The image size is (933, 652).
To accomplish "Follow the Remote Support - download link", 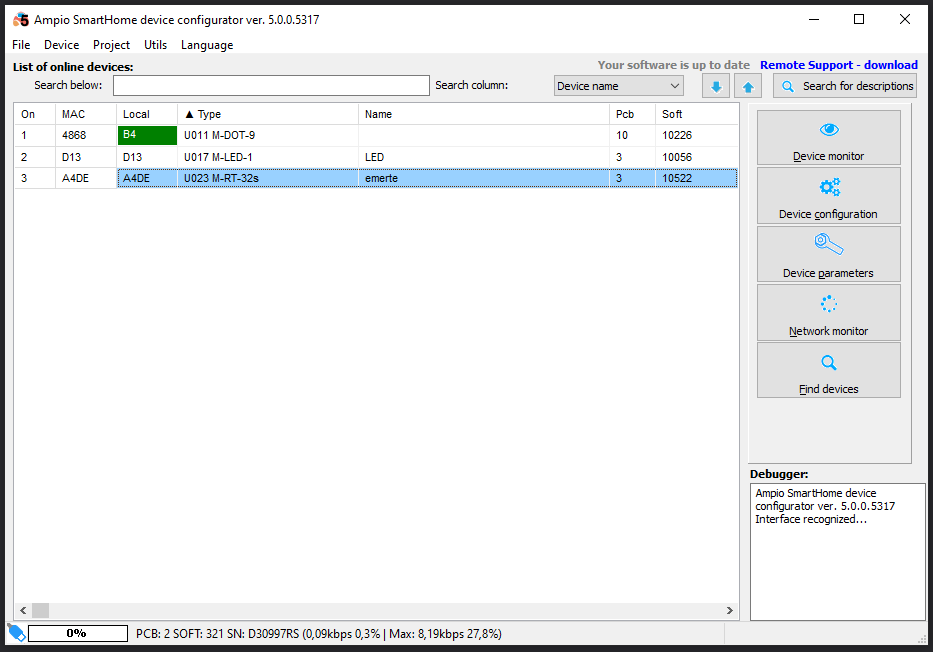I will 839,65.
